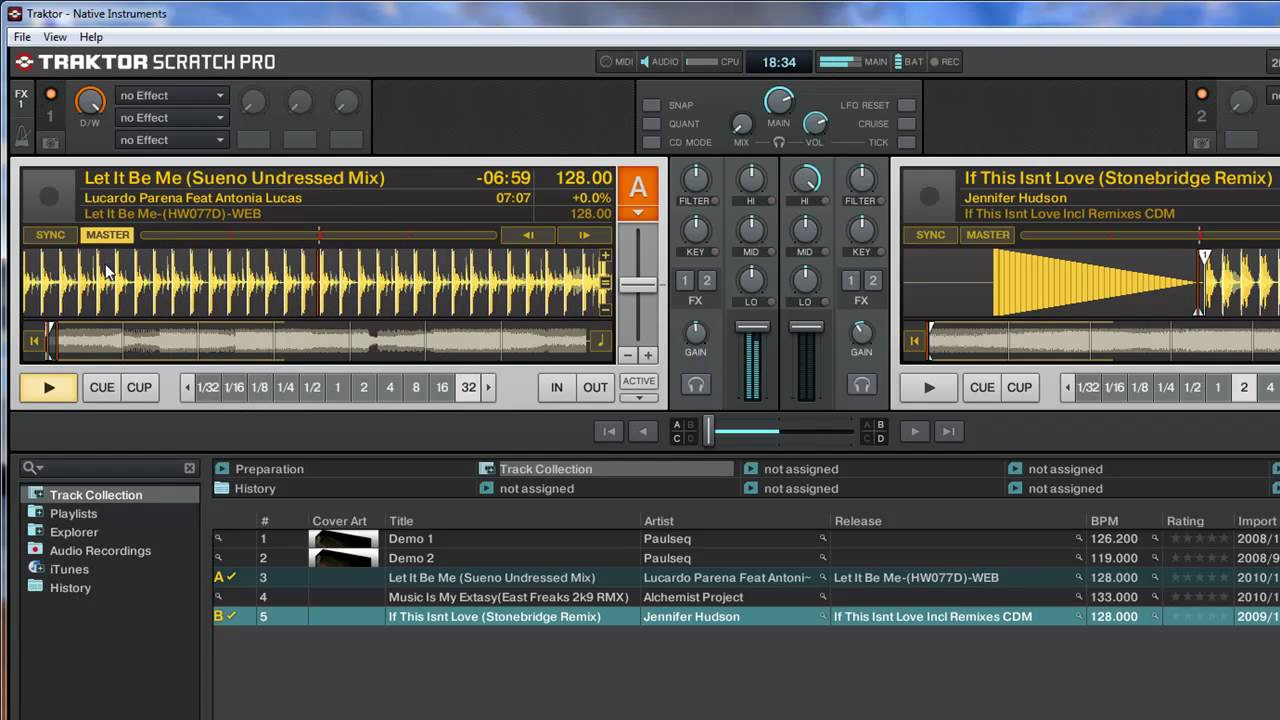Click the plus button under Deck A pitch fader

pos(647,355)
